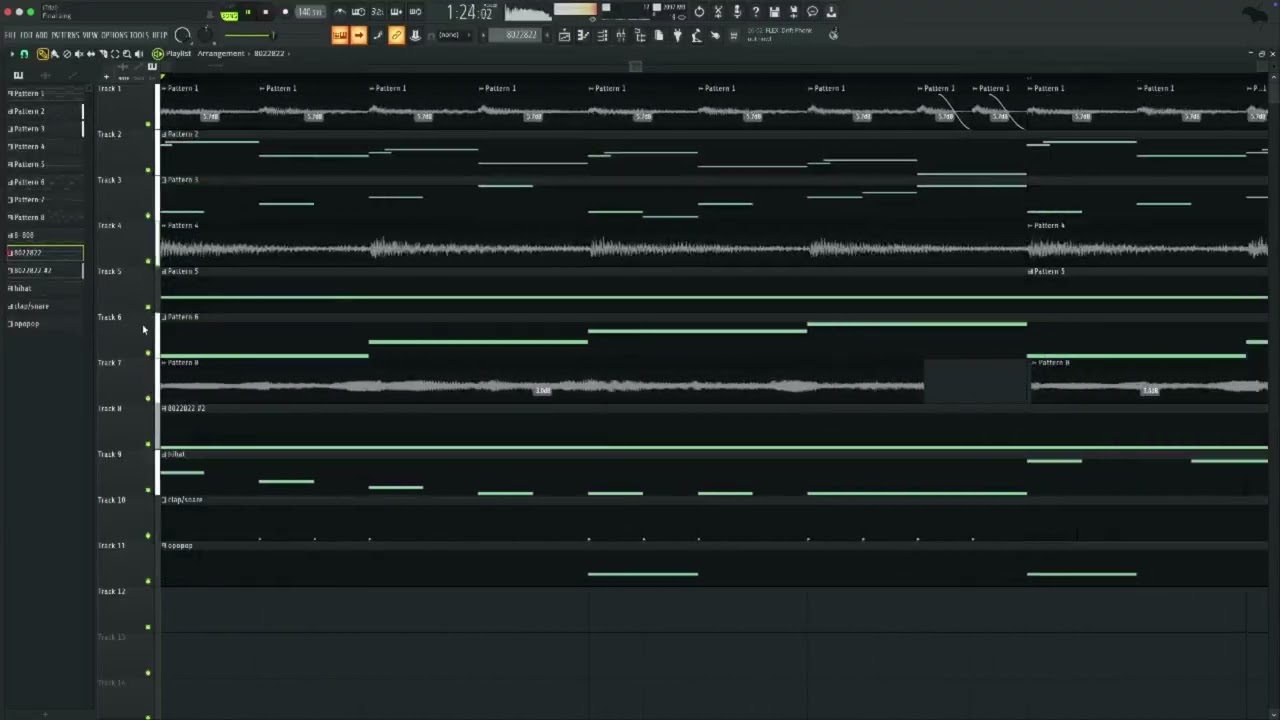Click the master volume knob
Viewport: 1280px width, 720px height.
tap(182, 35)
